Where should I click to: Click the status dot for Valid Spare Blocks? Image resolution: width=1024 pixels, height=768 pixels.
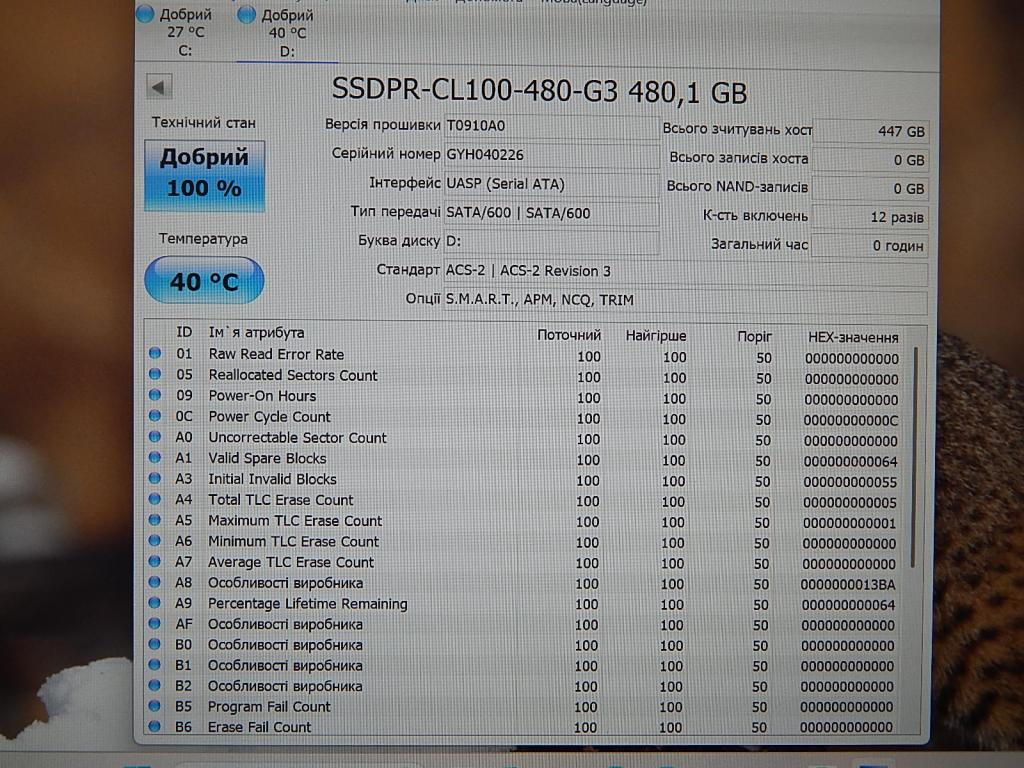point(155,458)
